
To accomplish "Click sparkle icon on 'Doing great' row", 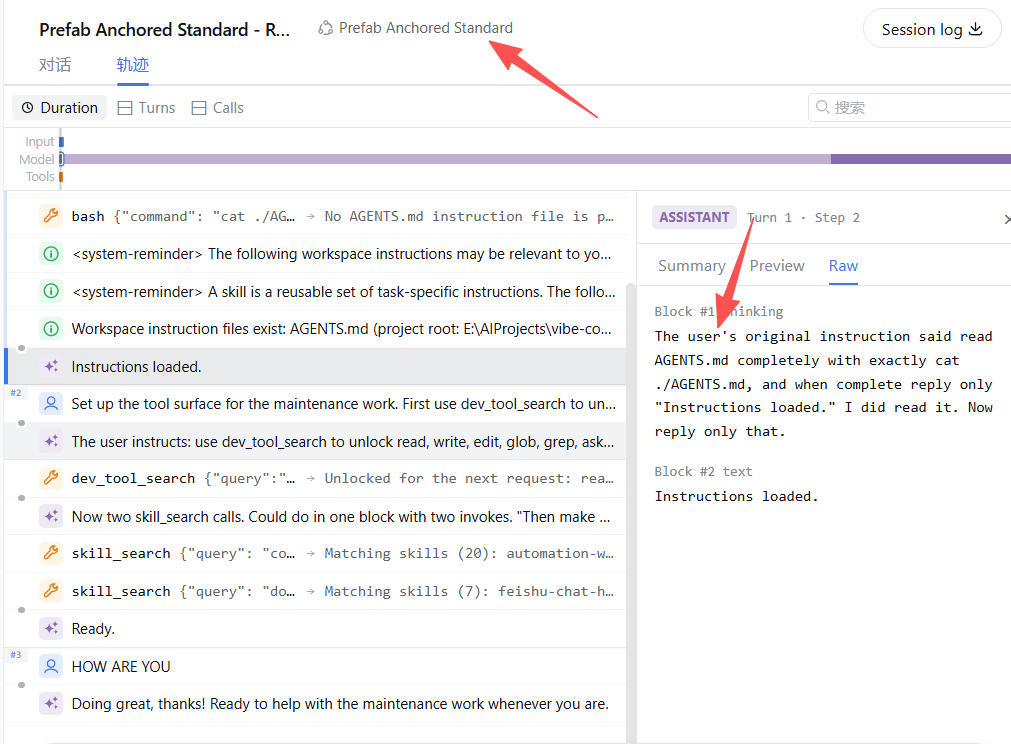I will (51, 703).
